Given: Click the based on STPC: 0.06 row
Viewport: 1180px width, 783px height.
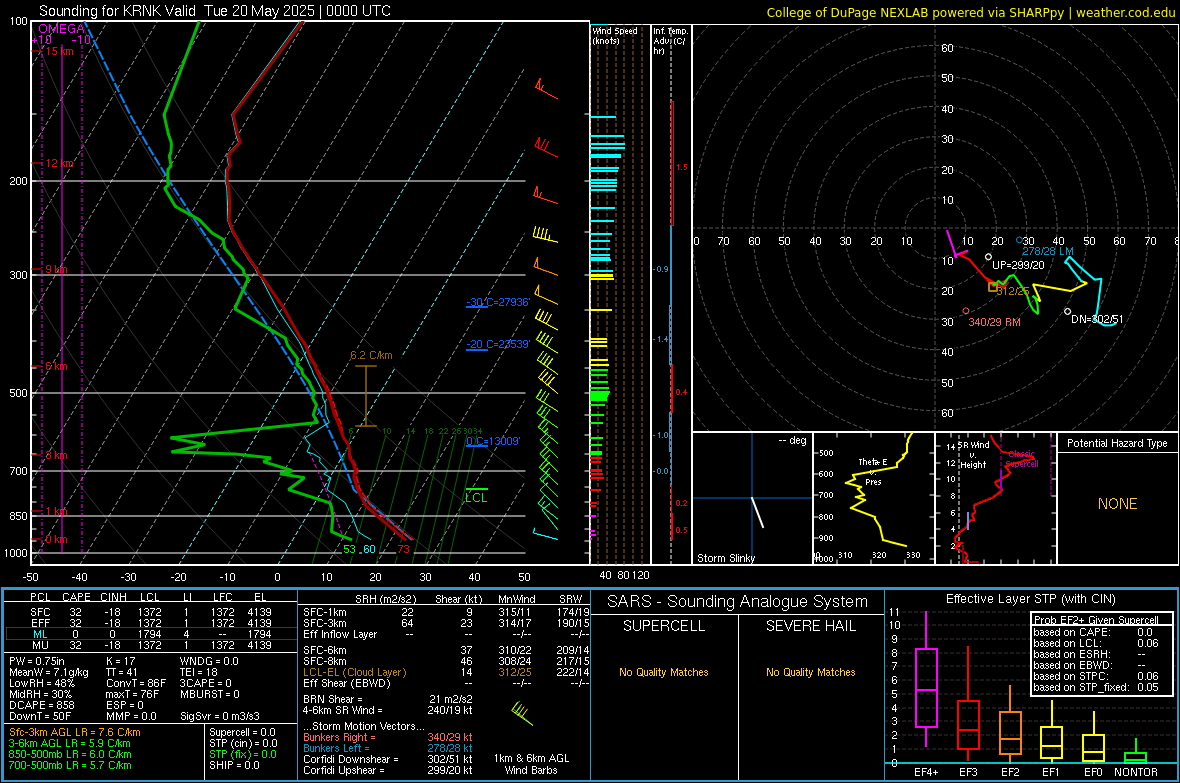Looking at the screenshot, I should (x=1096, y=676).
